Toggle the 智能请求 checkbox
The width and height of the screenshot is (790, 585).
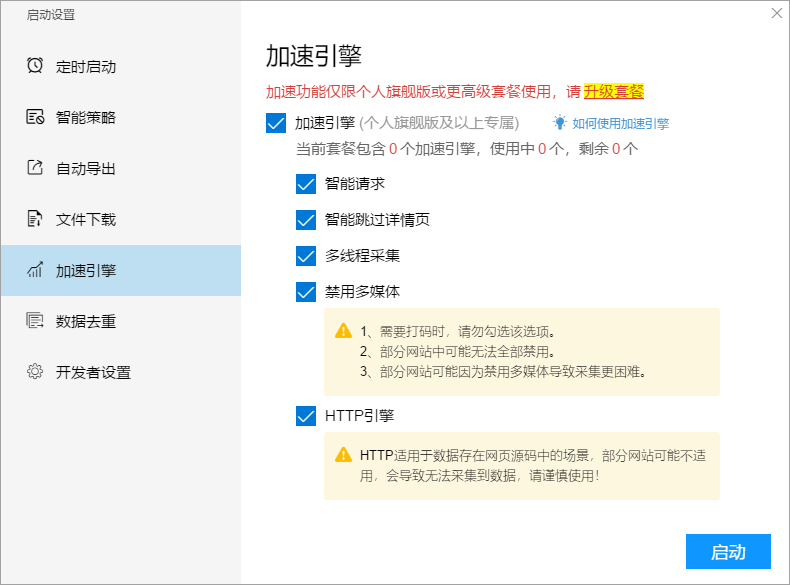pos(306,184)
